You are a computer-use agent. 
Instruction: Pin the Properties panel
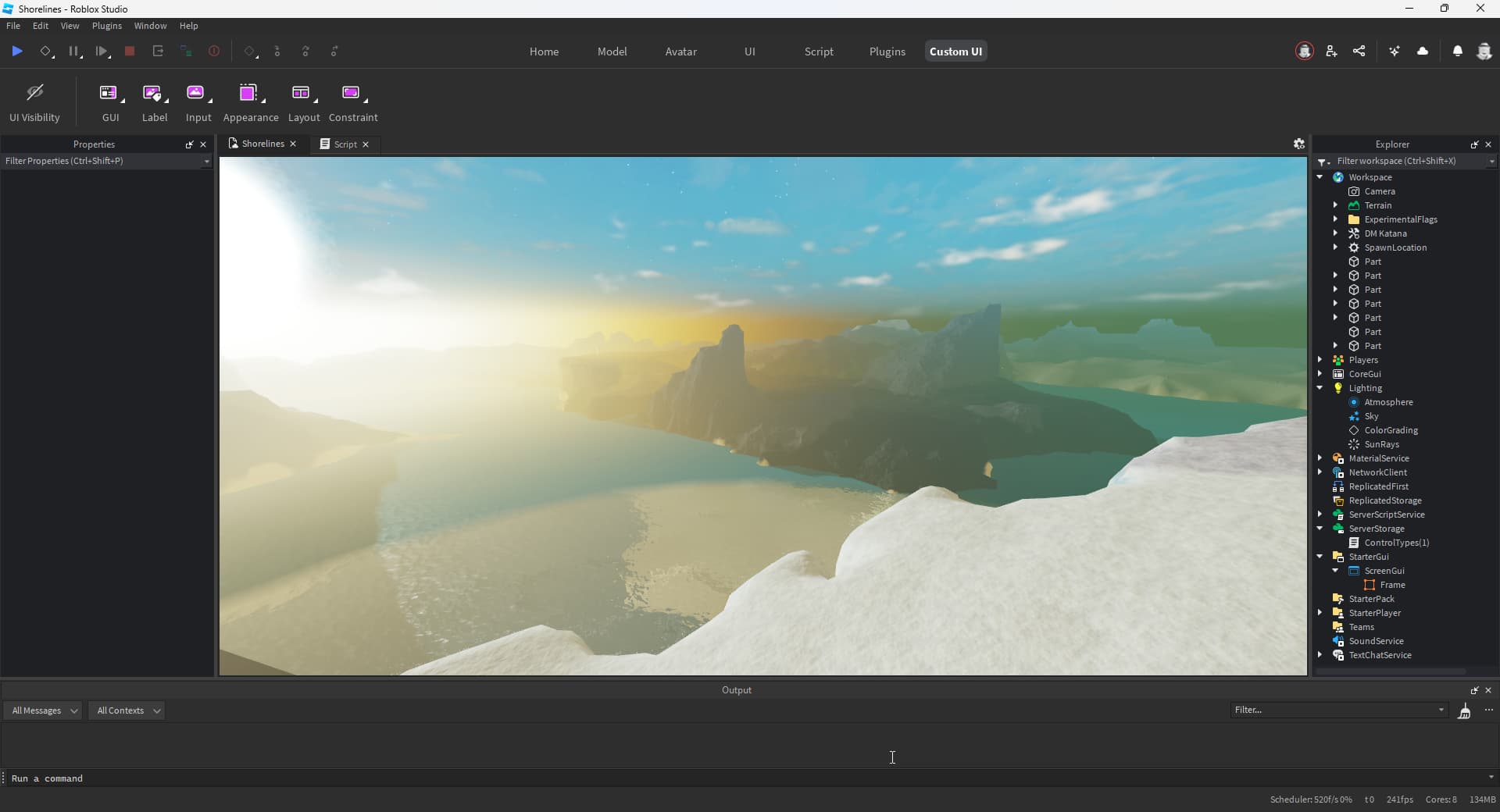(x=189, y=144)
